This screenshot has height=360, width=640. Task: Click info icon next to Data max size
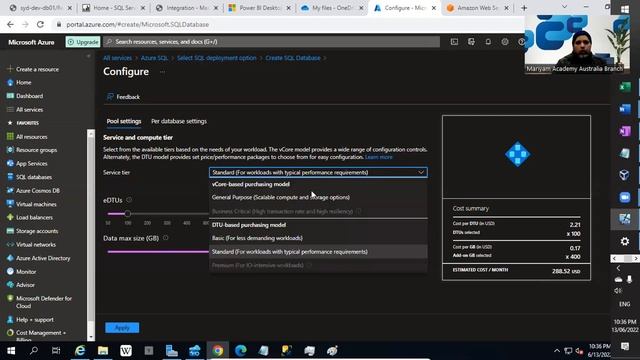[165, 238]
